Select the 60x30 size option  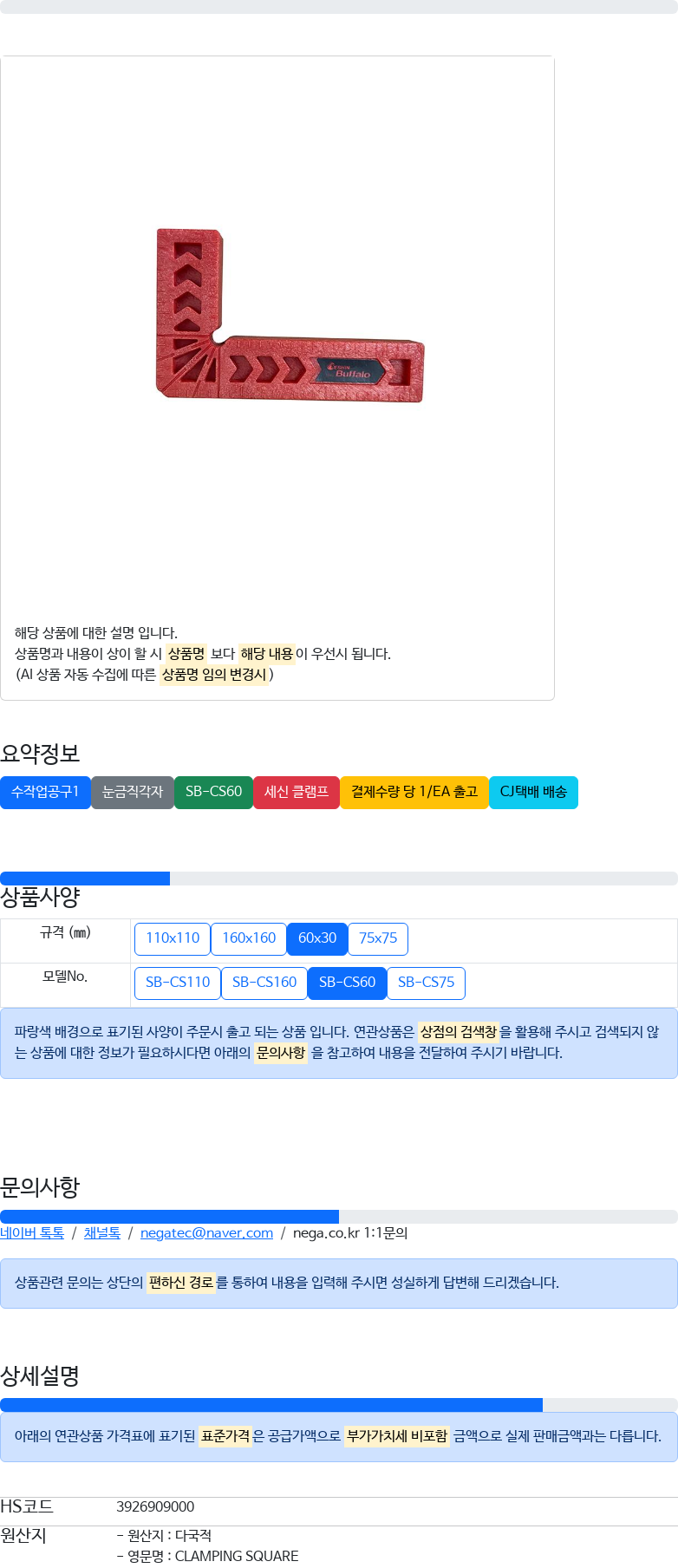coord(317,938)
